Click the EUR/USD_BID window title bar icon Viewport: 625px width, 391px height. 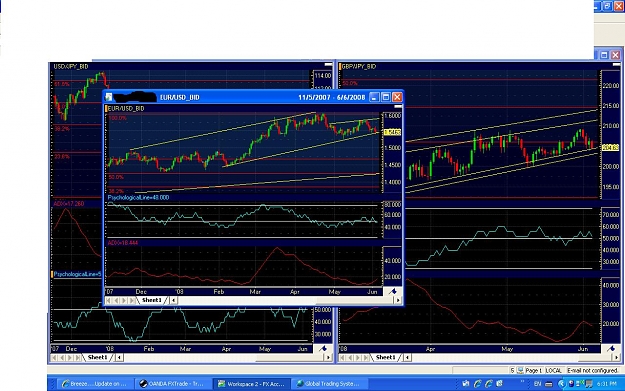pos(109,97)
